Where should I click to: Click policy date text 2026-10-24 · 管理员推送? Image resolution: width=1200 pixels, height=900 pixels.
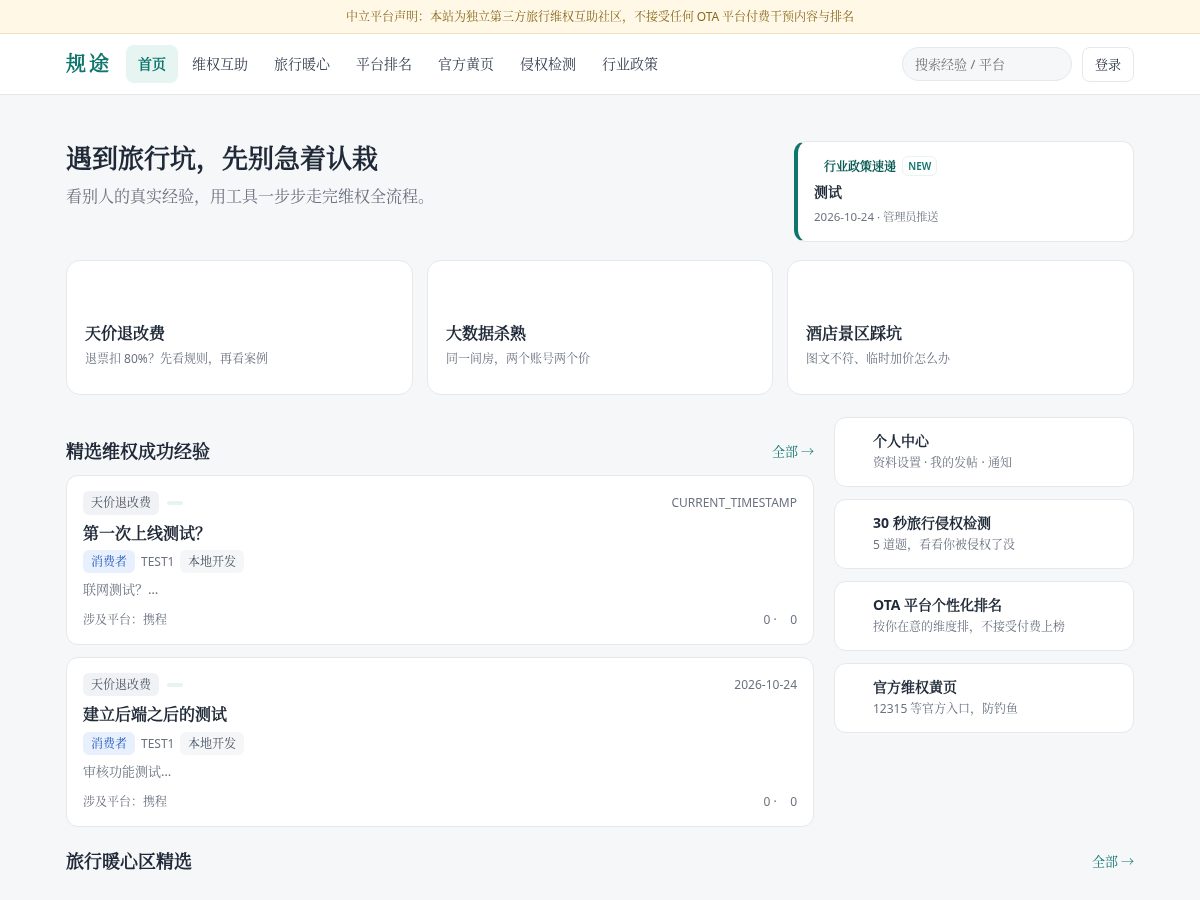point(876,217)
